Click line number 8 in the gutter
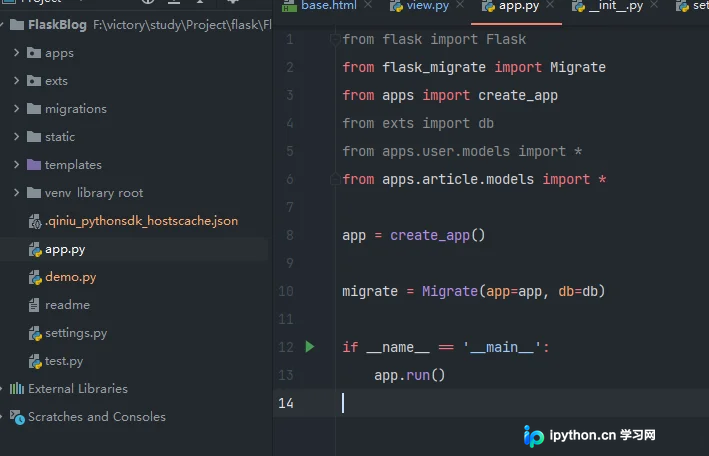 coord(289,235)
